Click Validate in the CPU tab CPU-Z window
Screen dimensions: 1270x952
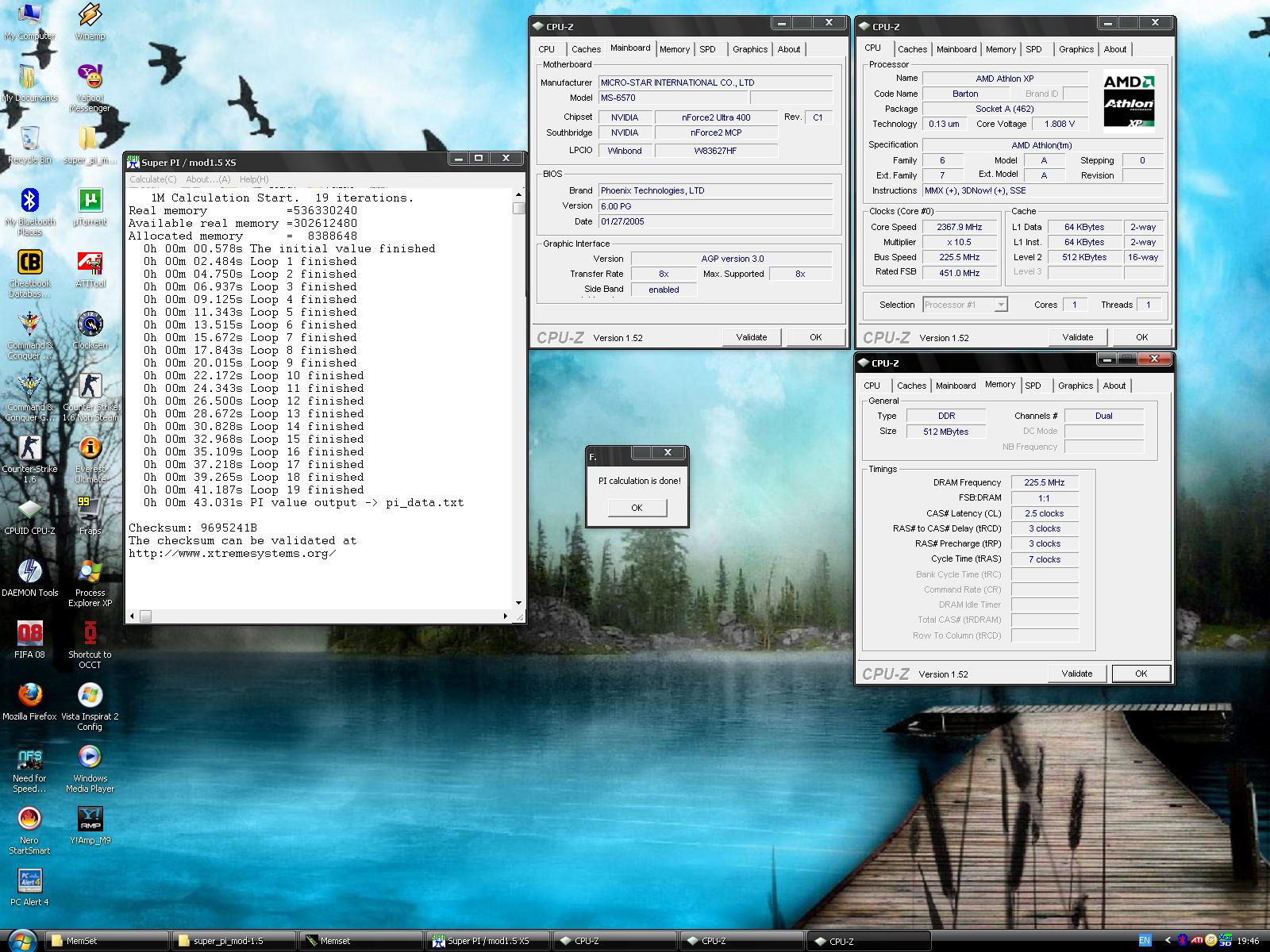1078,337
